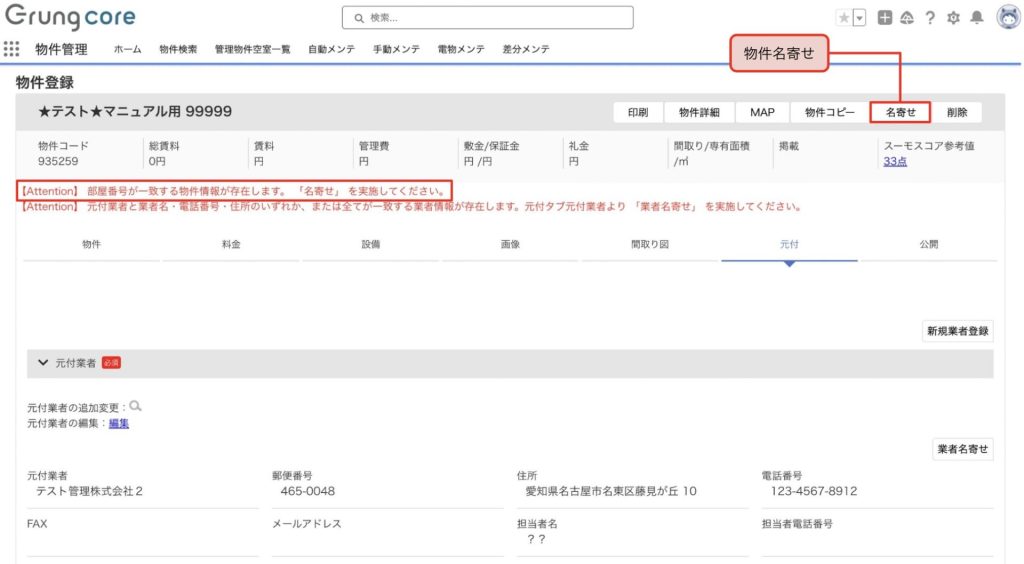The height and width of the screenshot is (564, 1024).
Task: Click the favorites star icon
Action: (x=844, y=18)
